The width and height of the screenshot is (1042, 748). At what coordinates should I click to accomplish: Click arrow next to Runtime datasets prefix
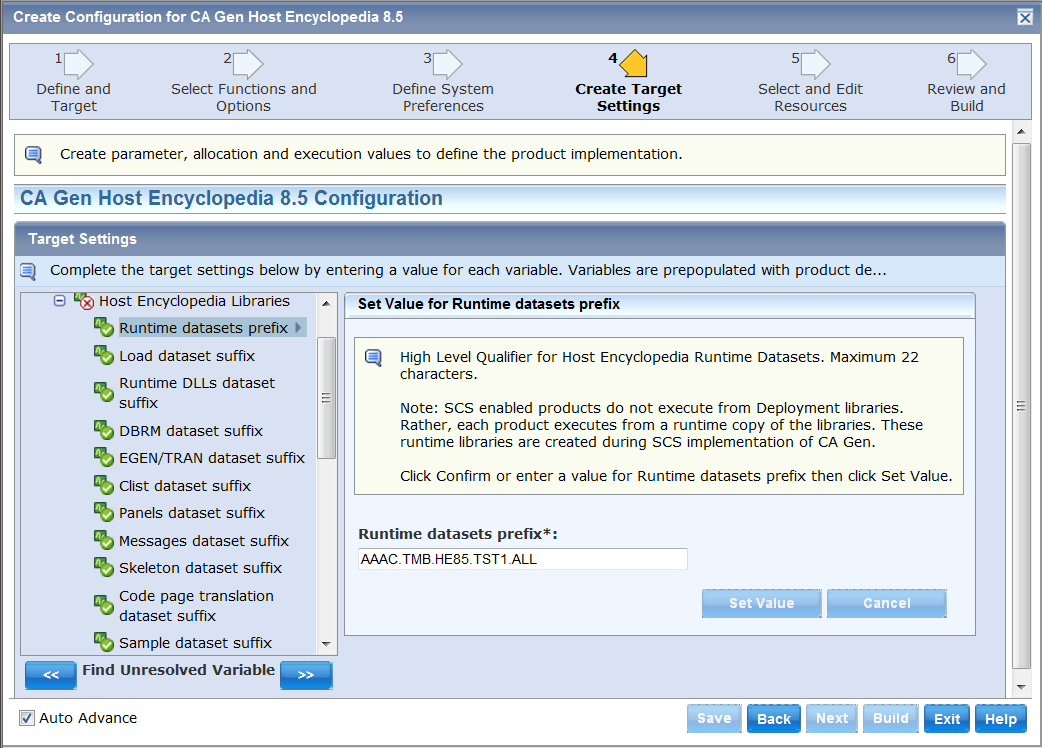[298, 327]
